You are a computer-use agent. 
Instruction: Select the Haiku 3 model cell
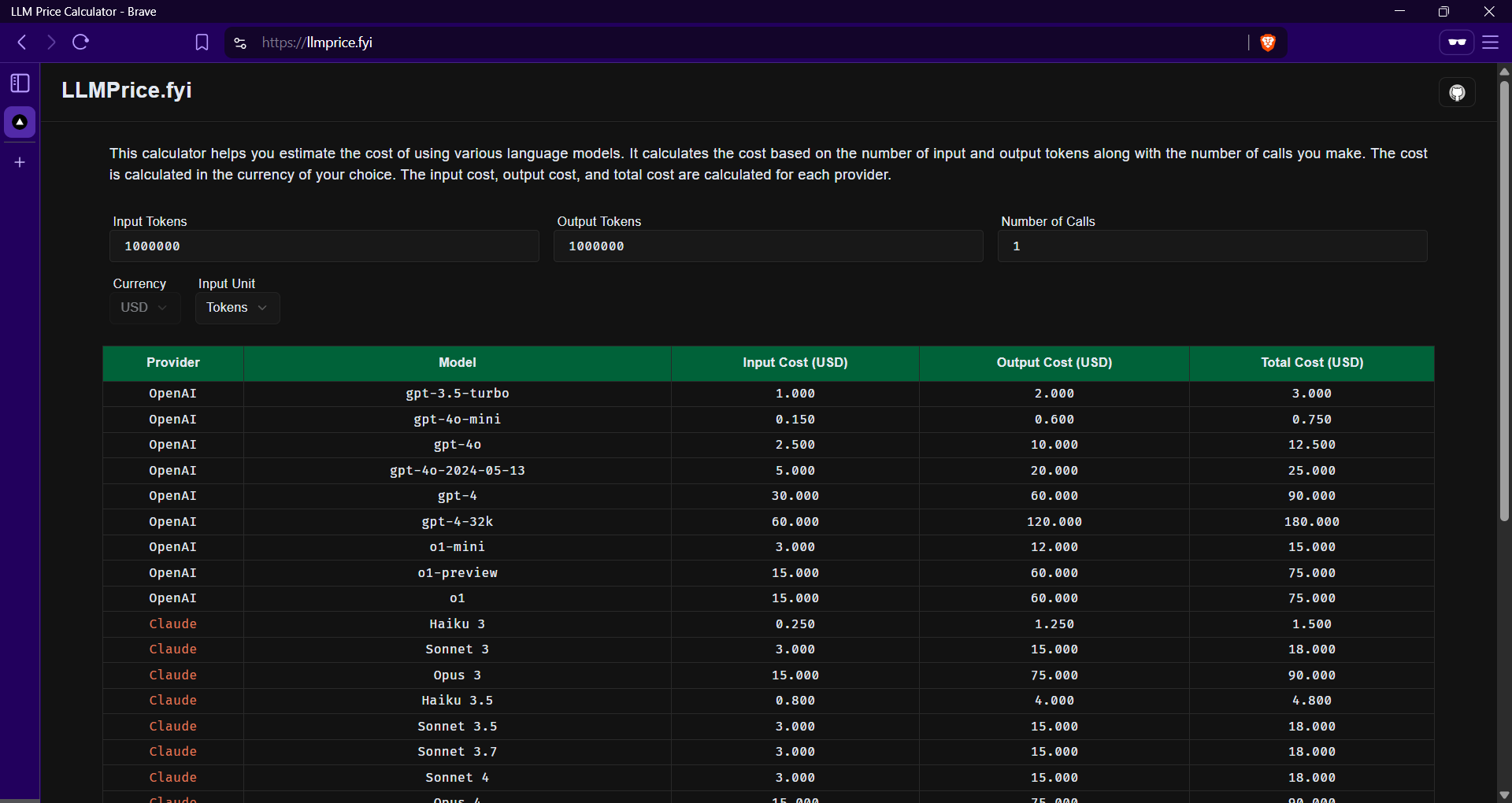(458, 624)
